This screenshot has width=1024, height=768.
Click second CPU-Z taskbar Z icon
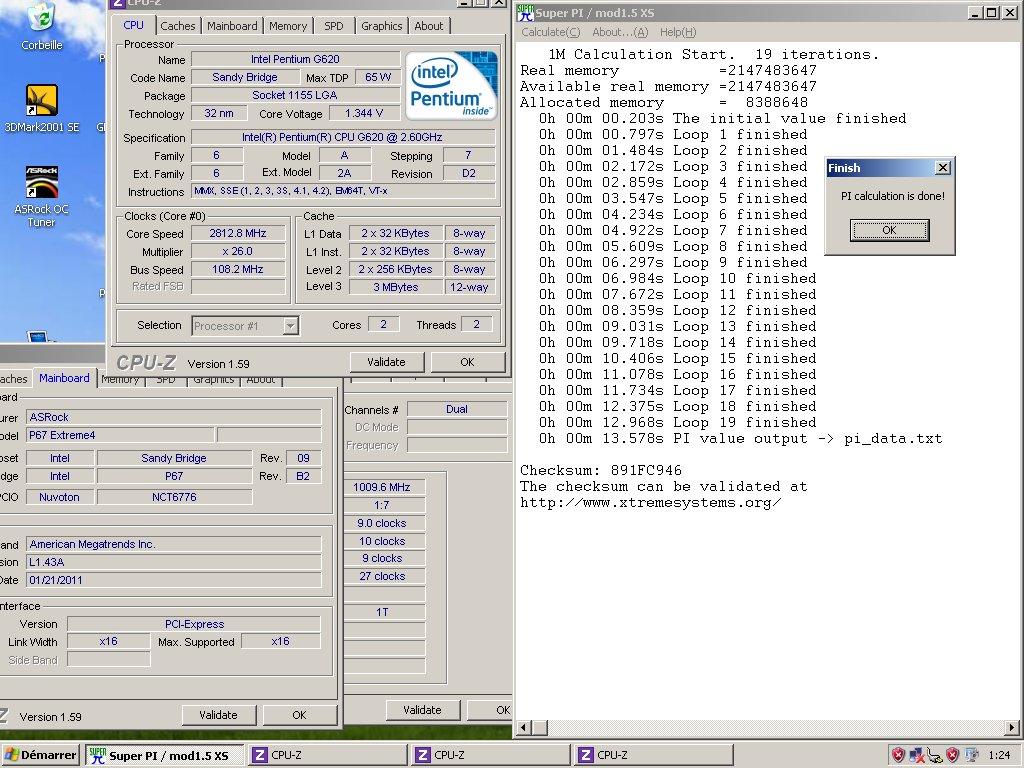423,755
